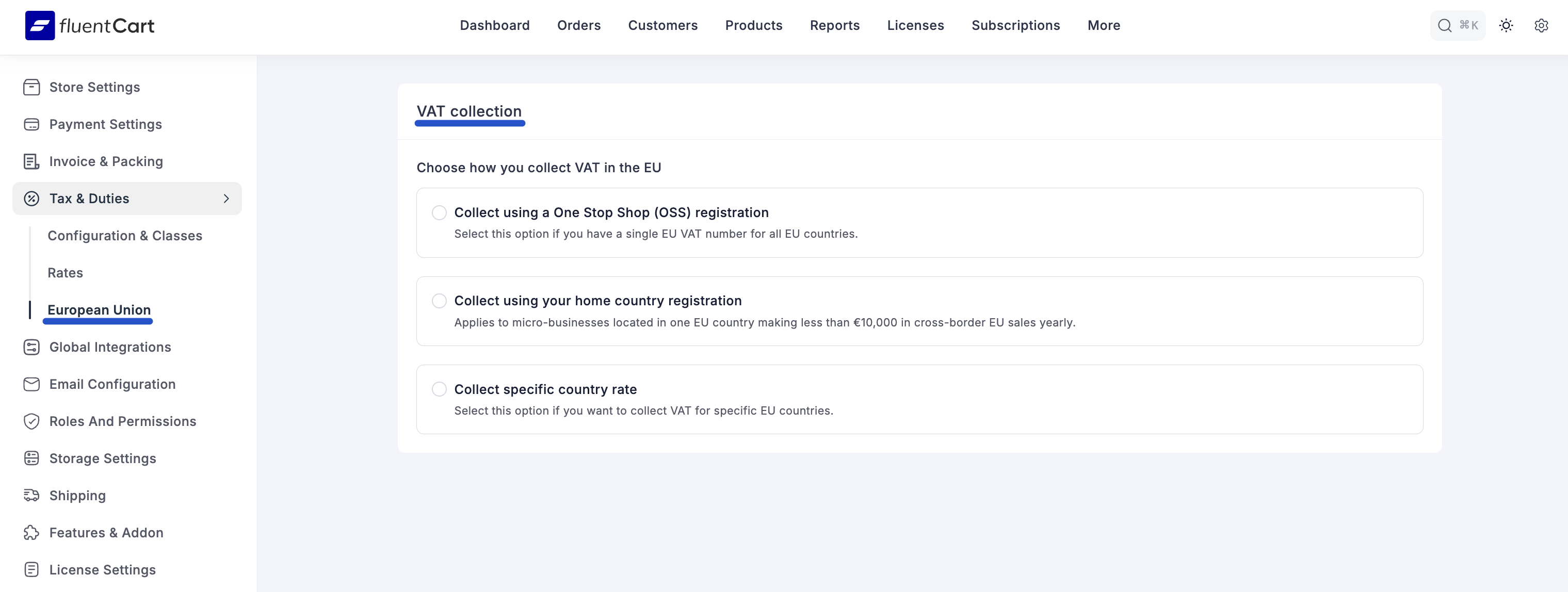The width and height of the screenshot is (1568, 592).
Task: Select home country registration option
Action: coord(439,301)
